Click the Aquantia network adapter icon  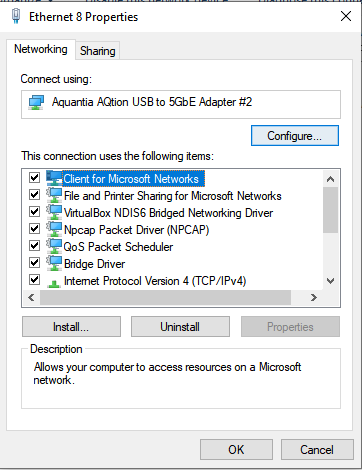tap(36, 102)
